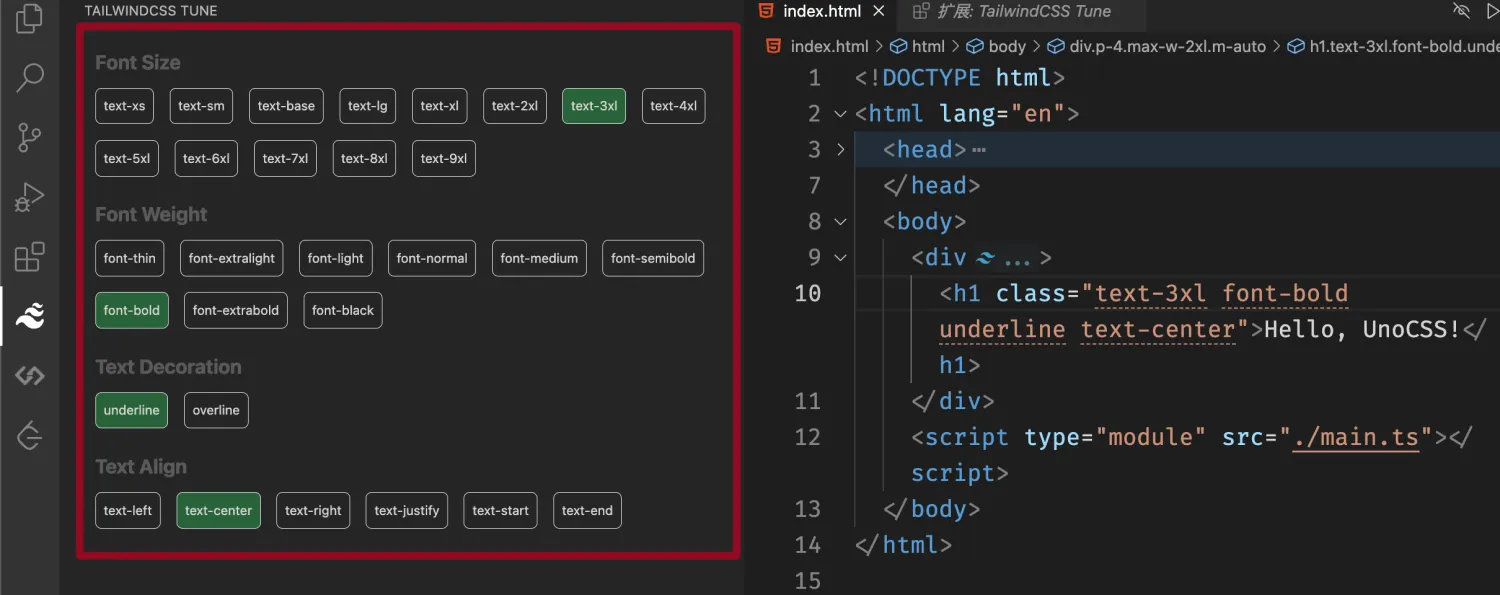
Task: Click the body breadcrumb item
Action: click(1006, 46)
